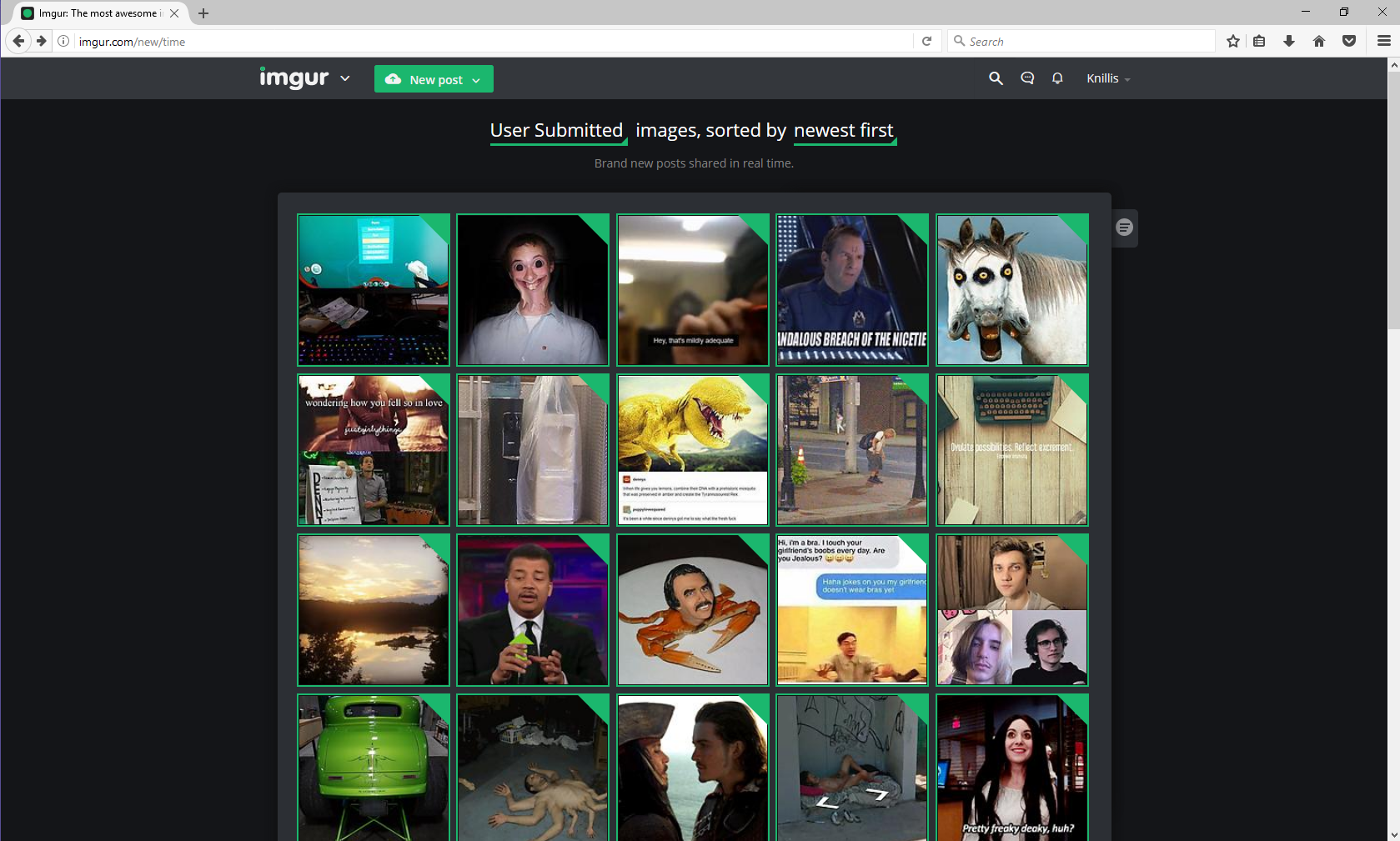Open Imgur notifications bell icon
The height and width of the screenshot is (841, 1400).
(1057, 78)
